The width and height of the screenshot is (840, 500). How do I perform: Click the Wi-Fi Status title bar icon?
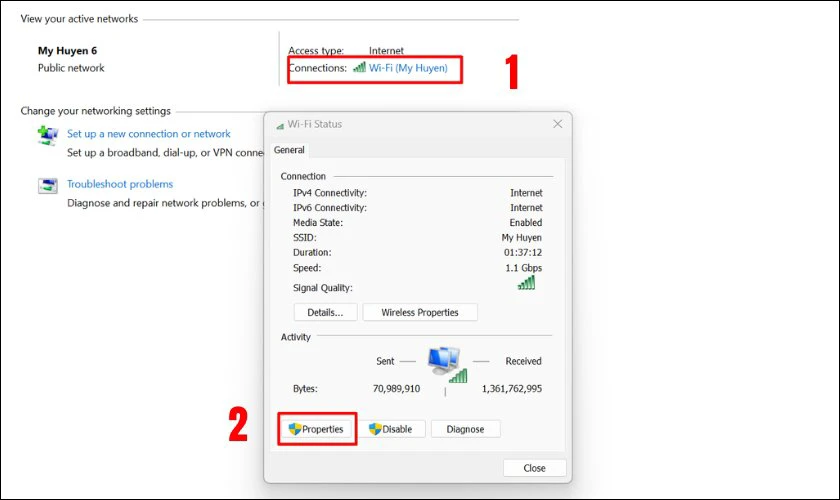280,126
